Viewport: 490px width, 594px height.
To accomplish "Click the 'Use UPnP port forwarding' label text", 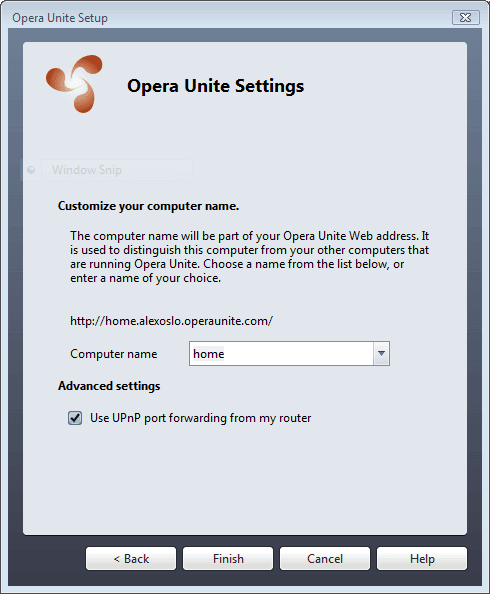I will point(200,418).
